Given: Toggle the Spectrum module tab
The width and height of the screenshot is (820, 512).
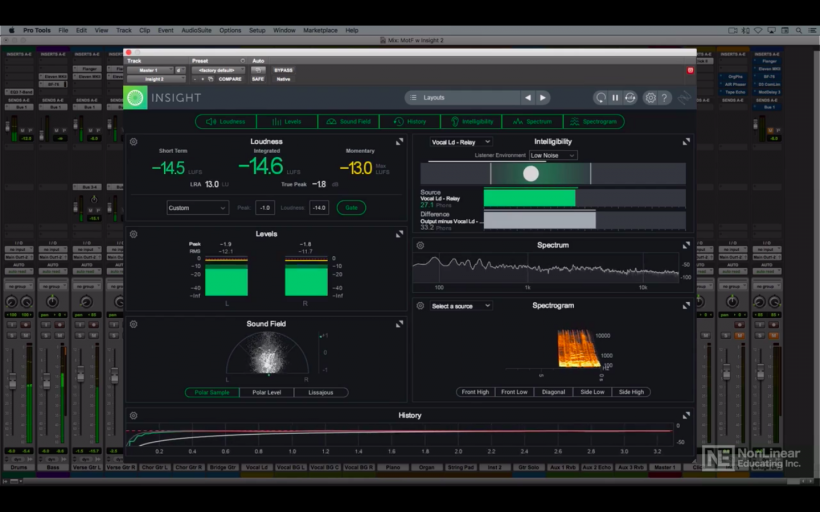Looking at the screenshot, I should coord(532,121).
